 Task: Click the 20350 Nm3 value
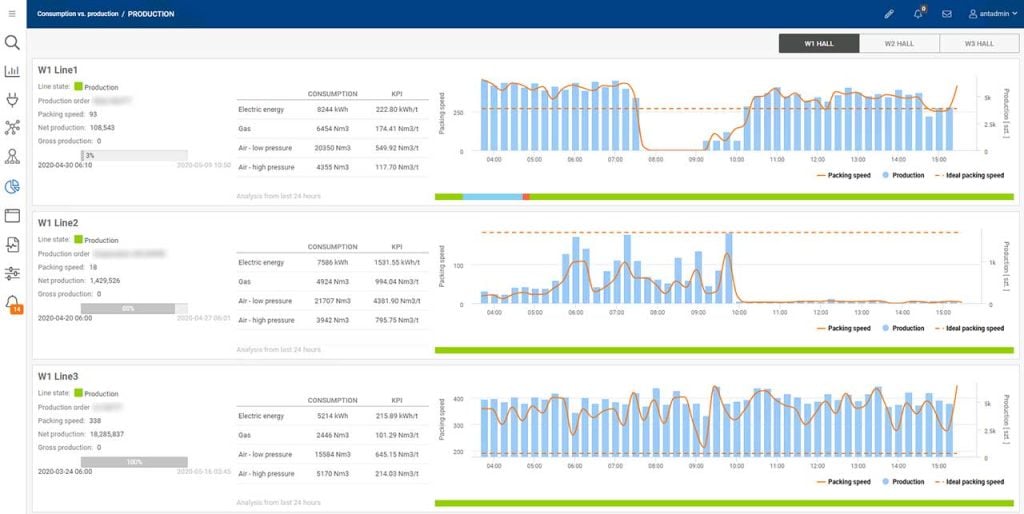(x=332, y=148)
